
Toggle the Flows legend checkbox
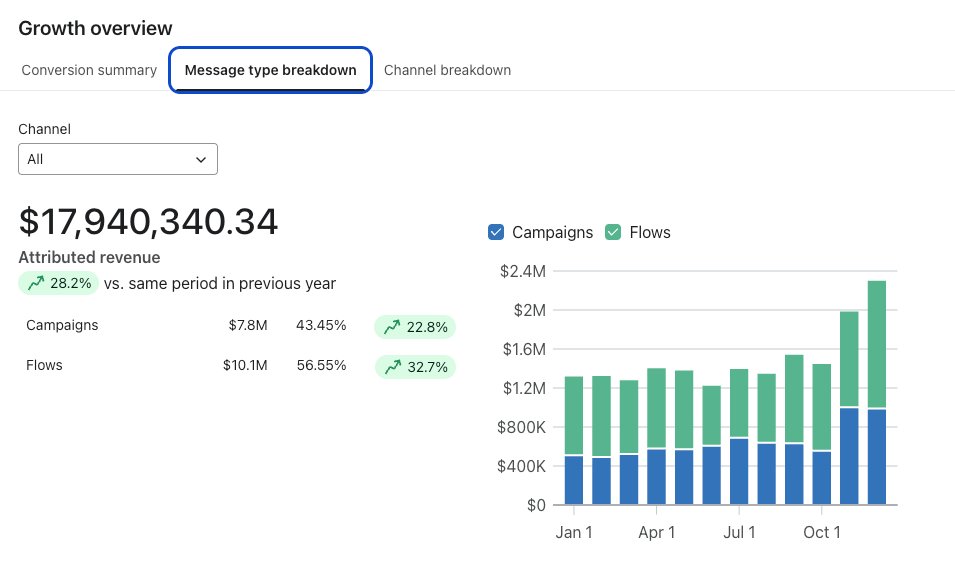coord(612,232)
